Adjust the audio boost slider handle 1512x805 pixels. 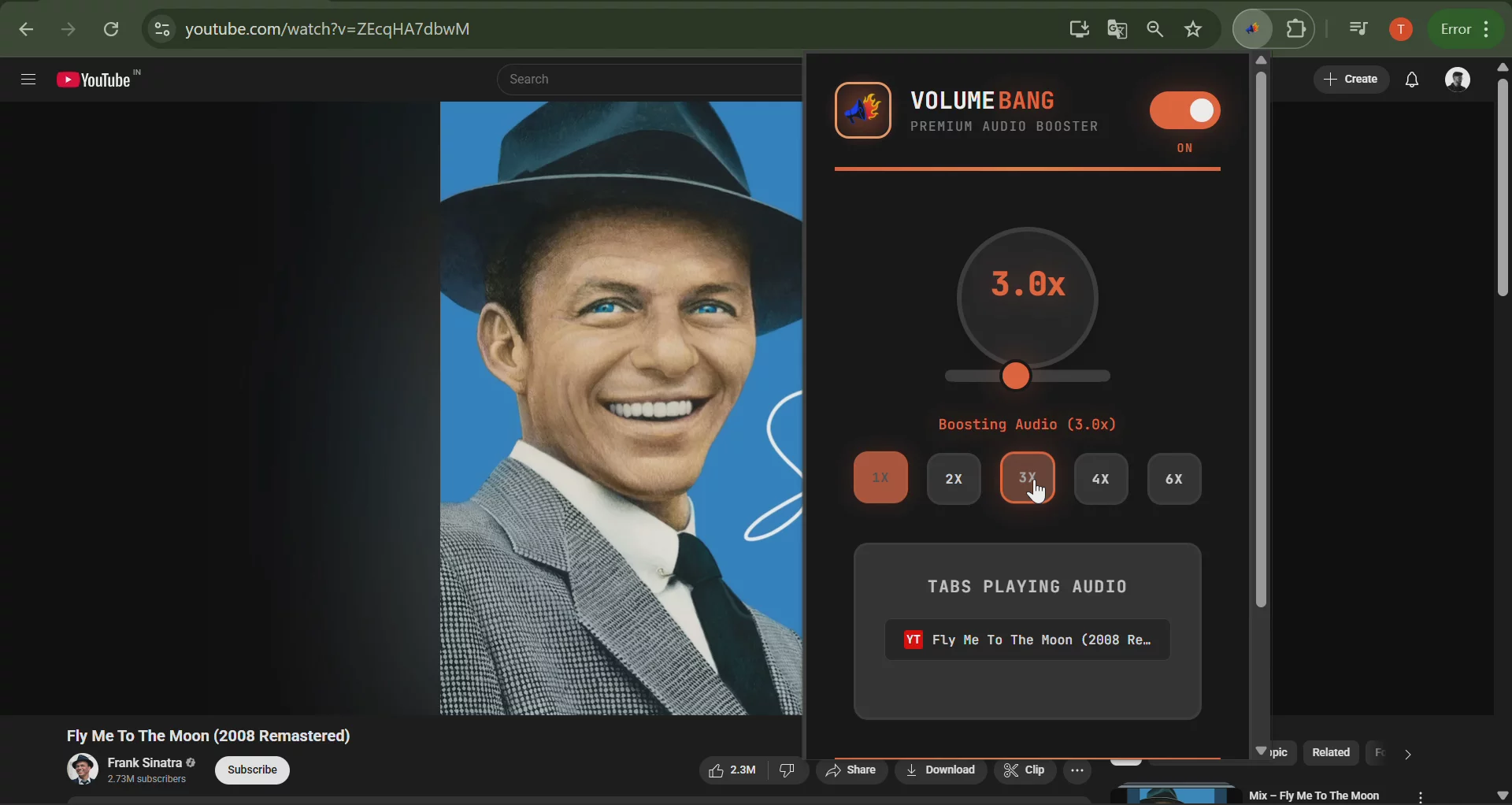1015,376
